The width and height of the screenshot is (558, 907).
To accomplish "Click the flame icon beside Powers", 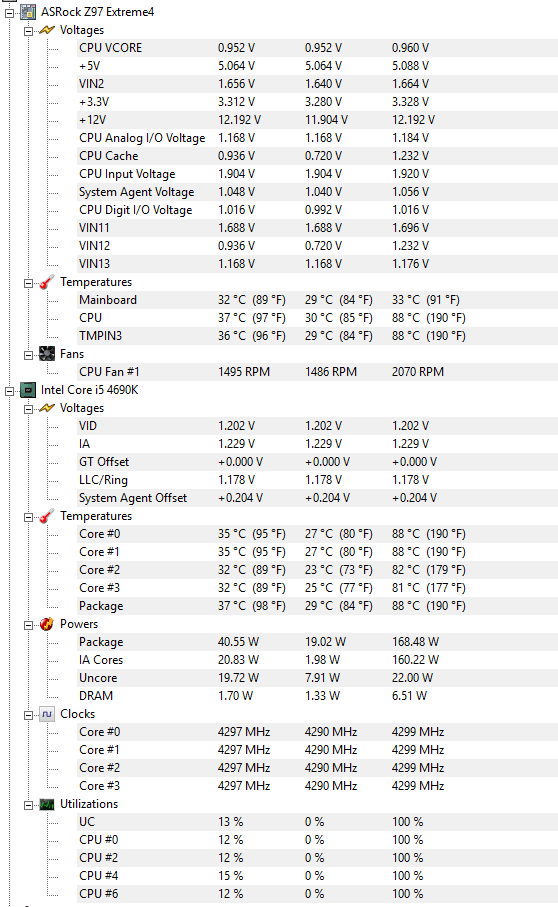I will pos(46,624).
